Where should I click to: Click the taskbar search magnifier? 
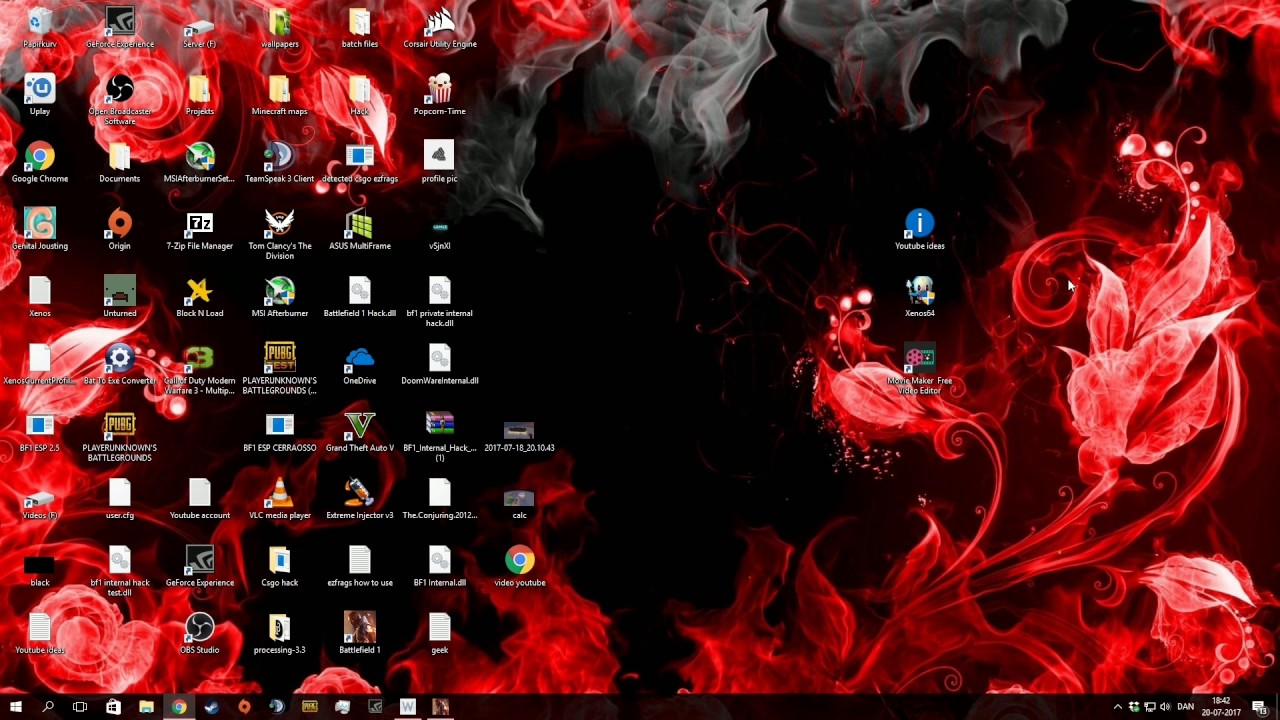(x=48, y=707)
